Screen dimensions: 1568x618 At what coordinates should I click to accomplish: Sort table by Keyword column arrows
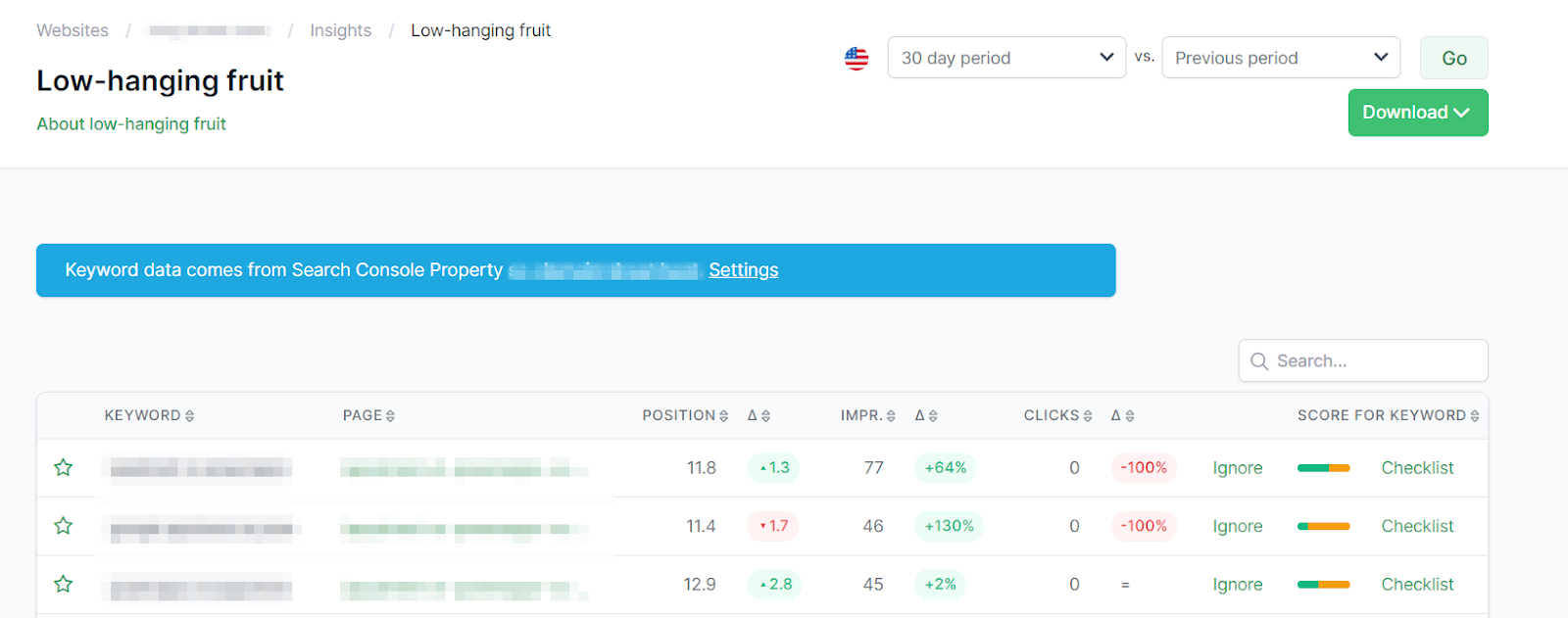[190, 416]
